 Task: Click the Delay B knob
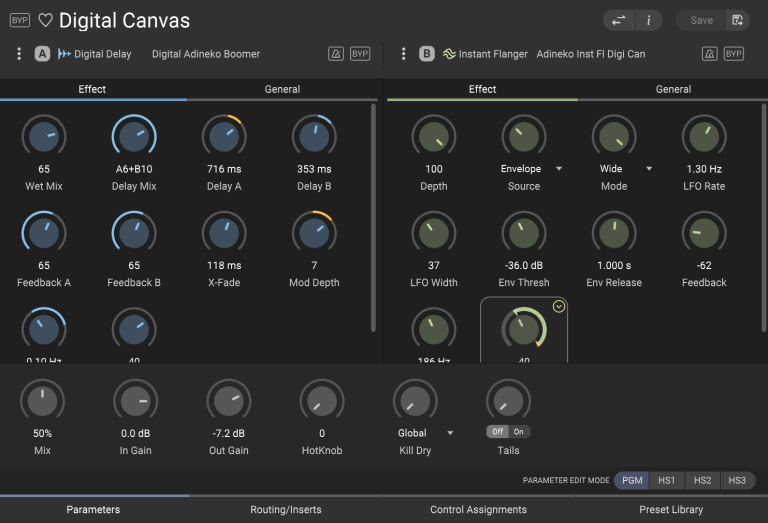tap(314, 137)
